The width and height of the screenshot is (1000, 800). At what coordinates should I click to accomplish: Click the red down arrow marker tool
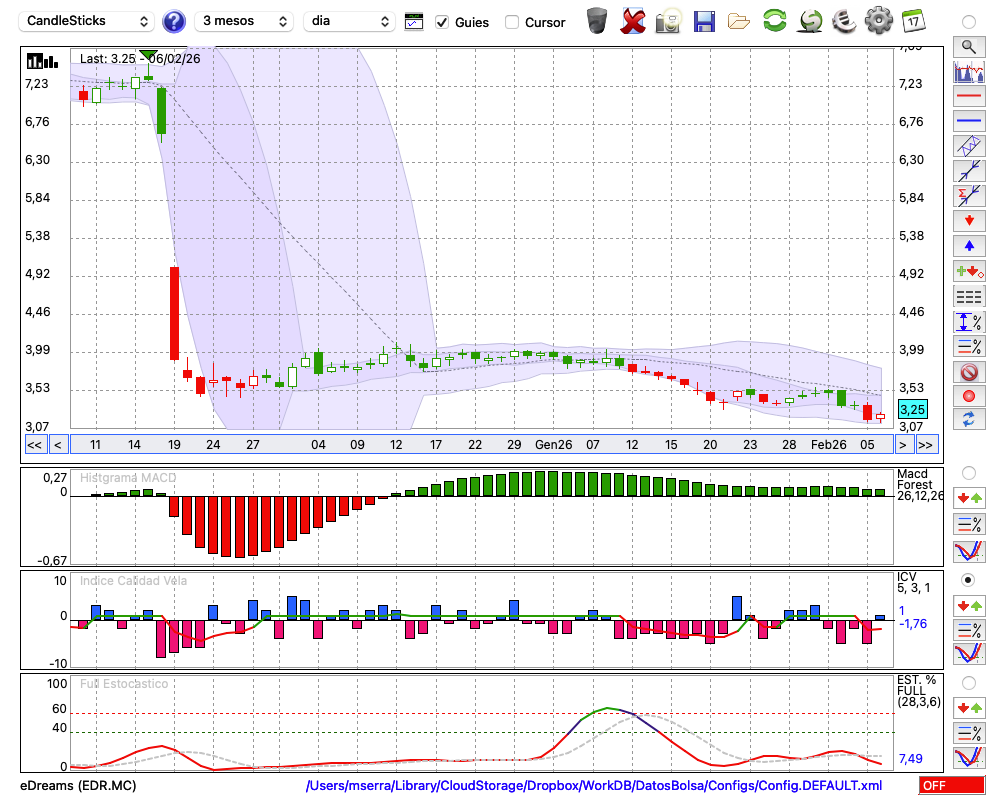(969, 221)
